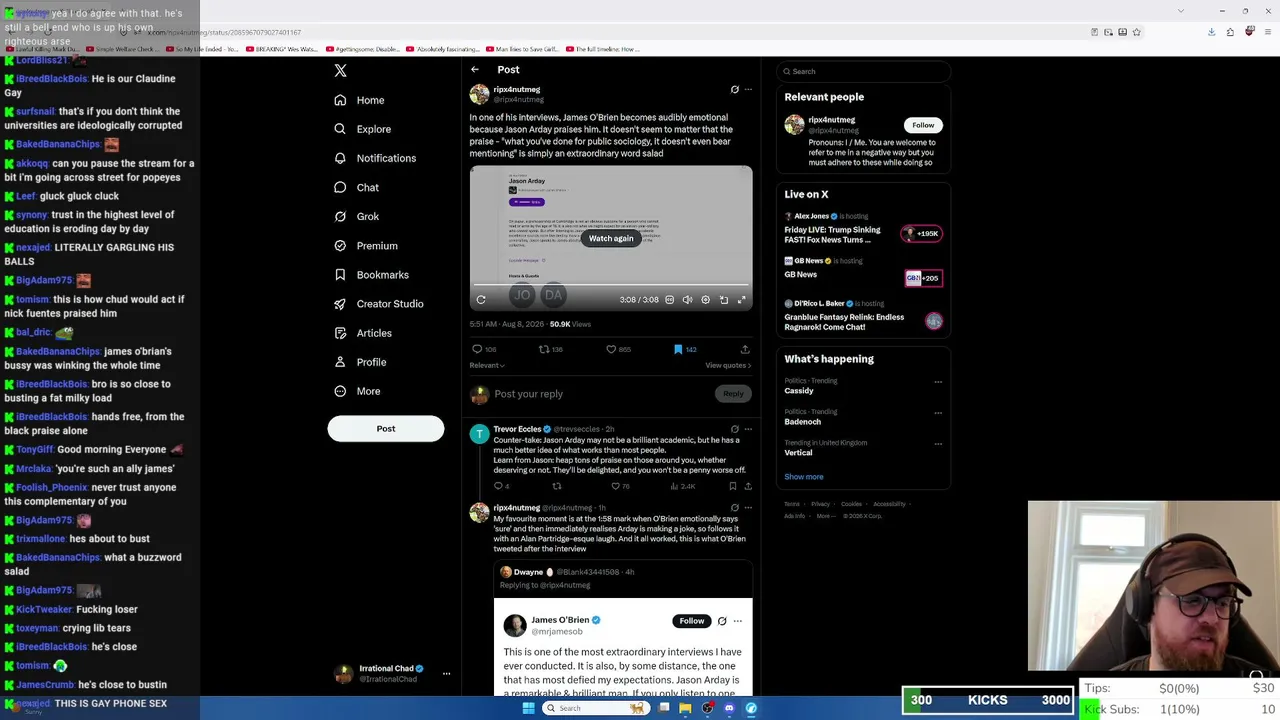Share Trevor Eccles' reply
Viewport: 1280px width, 720px height.
pos(748,486)
